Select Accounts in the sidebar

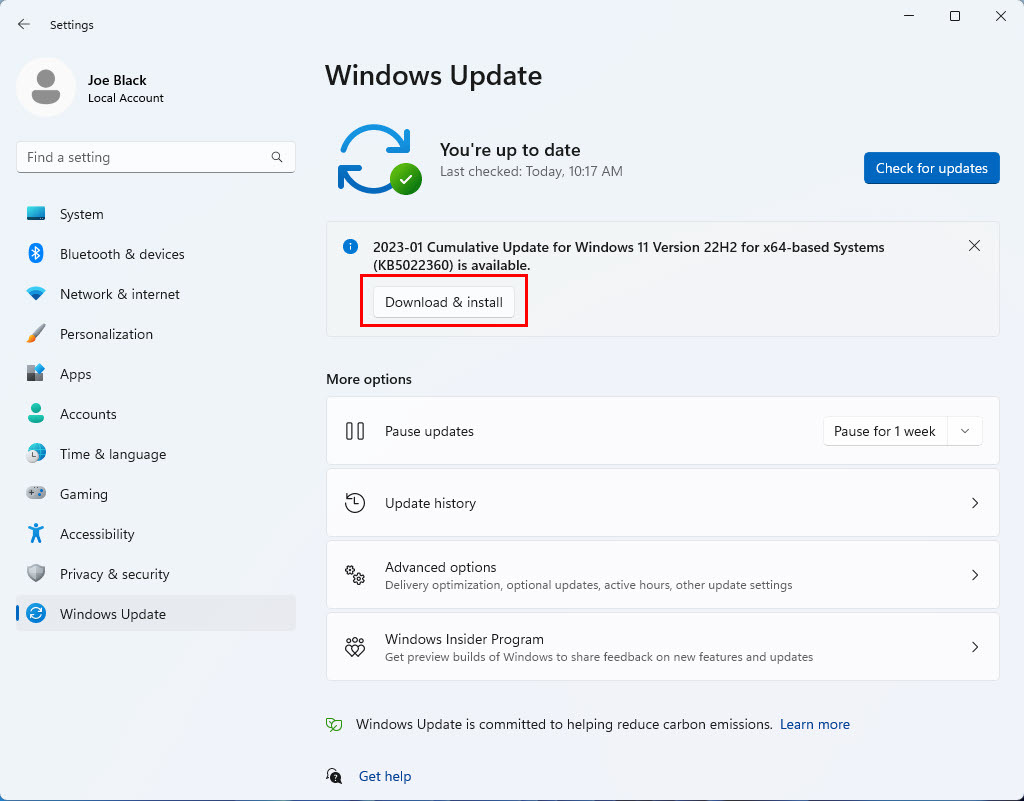88,414
